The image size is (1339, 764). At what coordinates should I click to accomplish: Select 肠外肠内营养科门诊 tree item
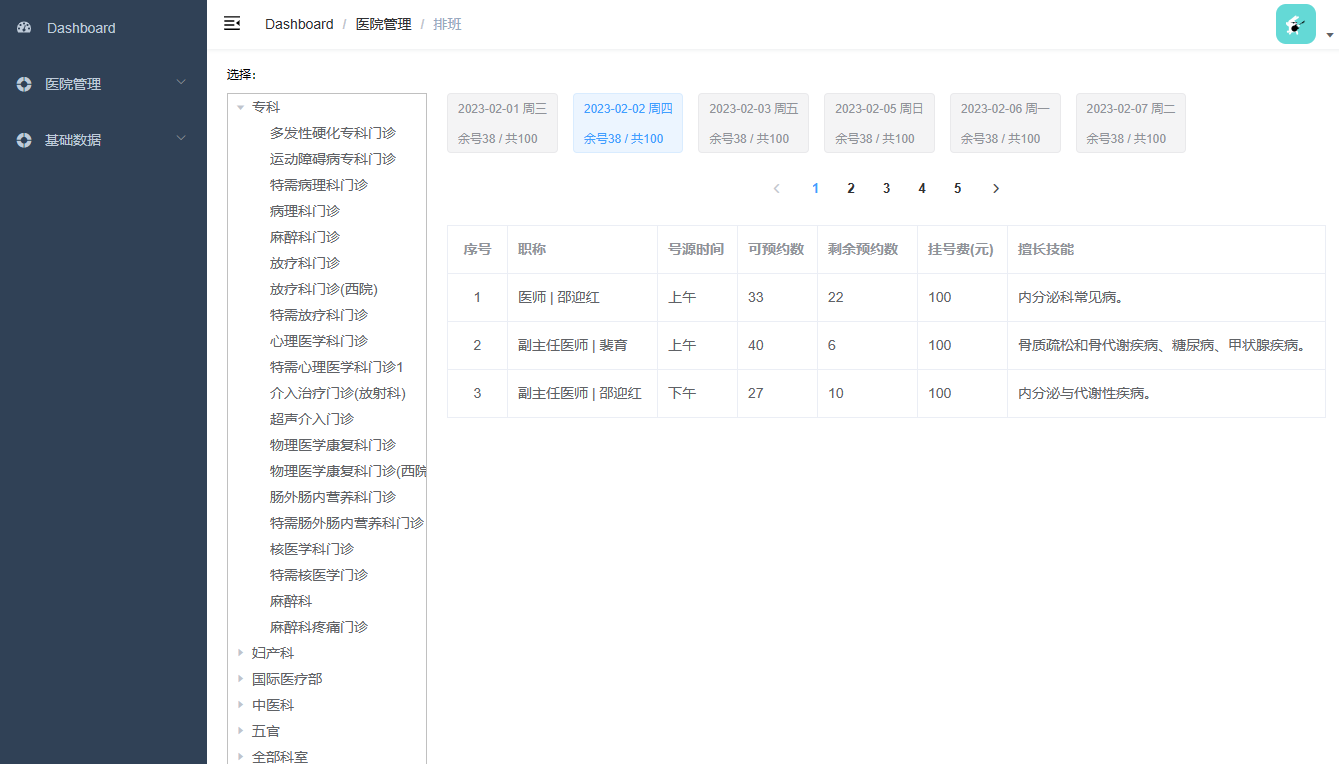pyautogui.click(x=333, y=497)
